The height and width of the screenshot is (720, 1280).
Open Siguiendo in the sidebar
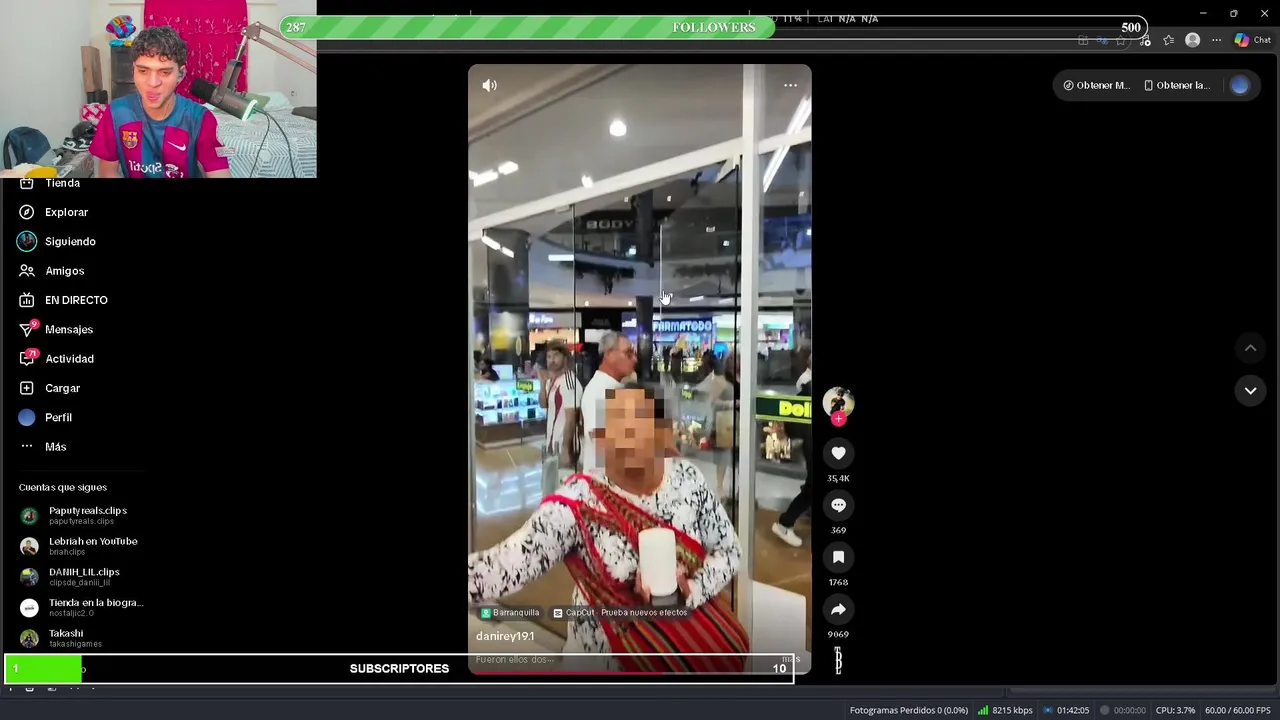[x=70, y=241]
